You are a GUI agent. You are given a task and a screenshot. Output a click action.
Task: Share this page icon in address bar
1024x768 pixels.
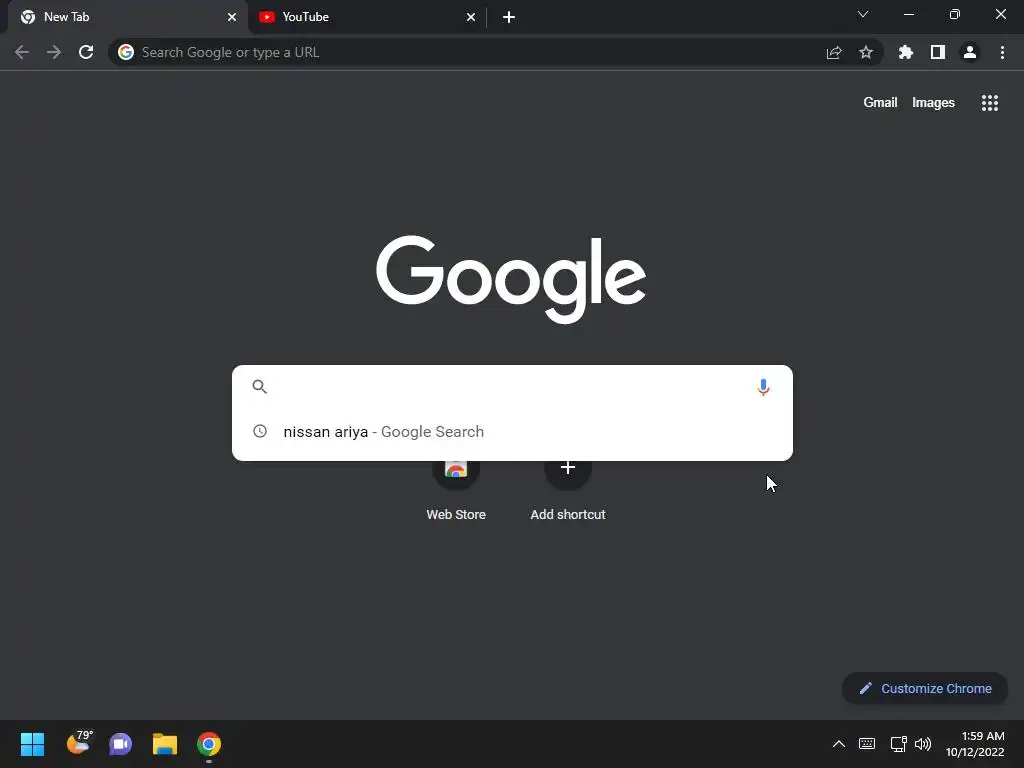pos(834,52)
